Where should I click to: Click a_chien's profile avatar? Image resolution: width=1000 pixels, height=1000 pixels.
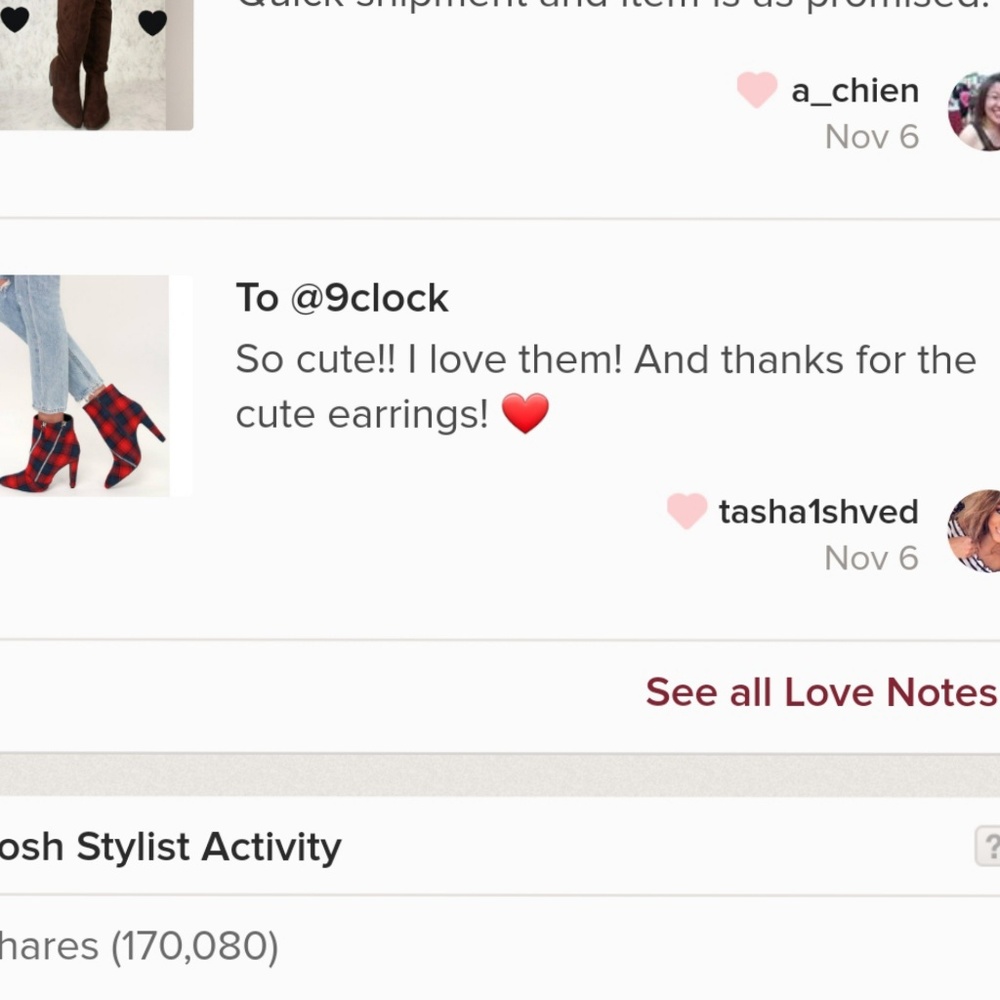pos(975,111)
